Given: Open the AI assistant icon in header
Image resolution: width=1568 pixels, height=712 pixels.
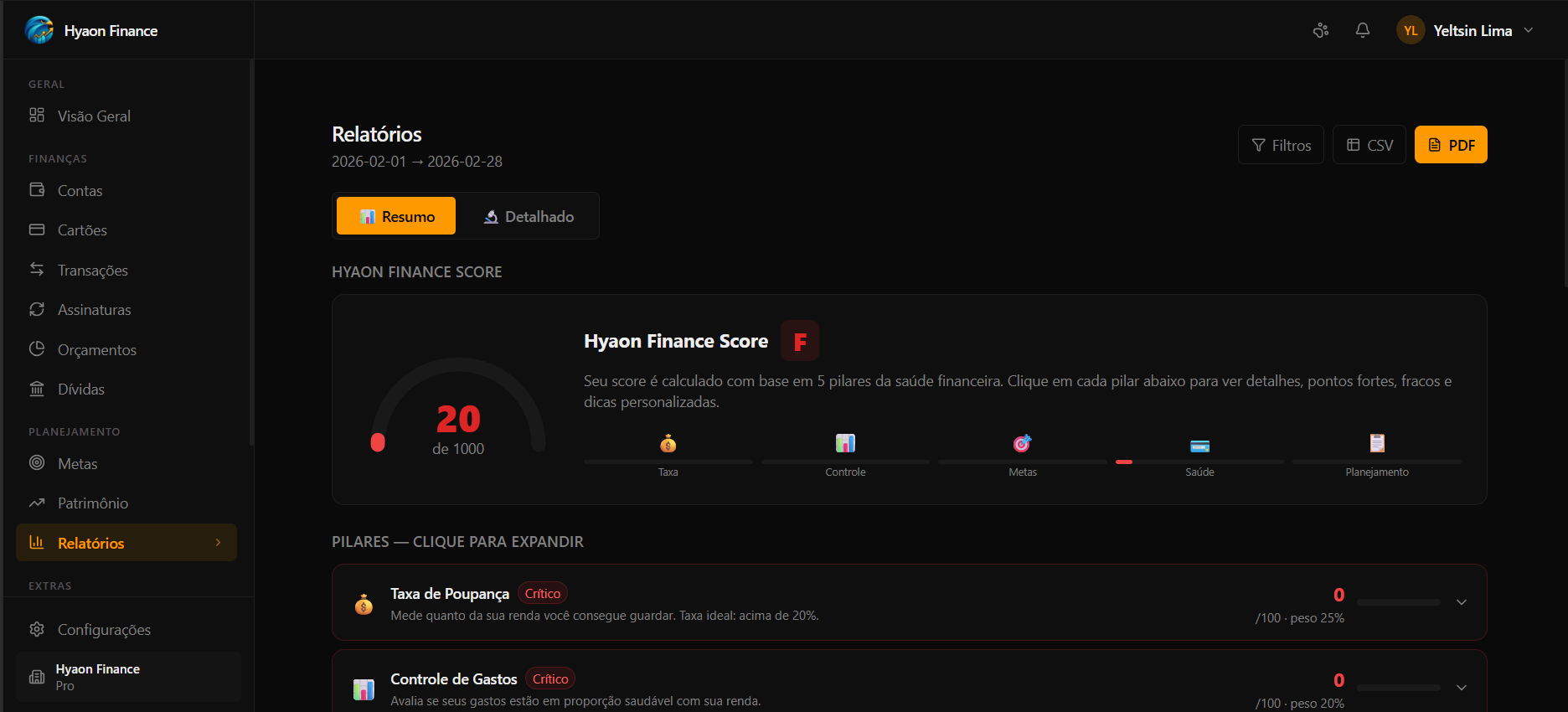Looking at the screenshot, I should click(1321, 30).
